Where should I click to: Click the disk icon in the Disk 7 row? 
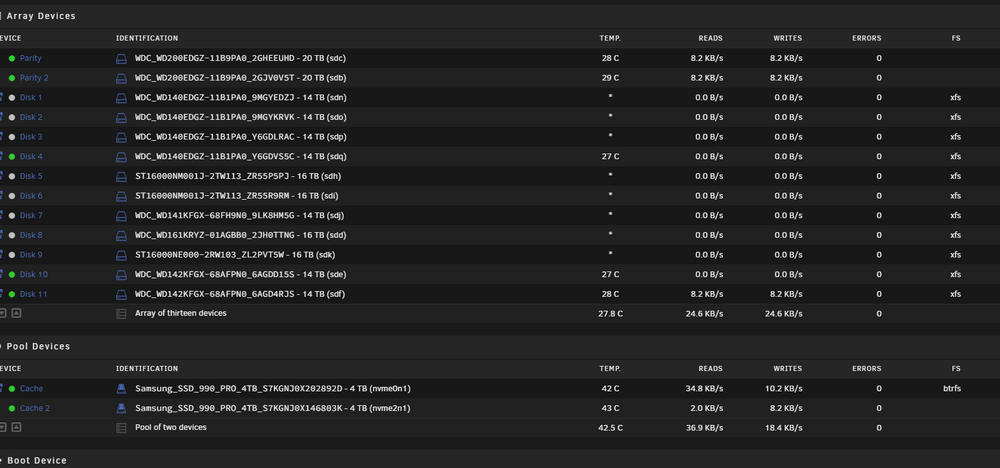click(121, 216)
